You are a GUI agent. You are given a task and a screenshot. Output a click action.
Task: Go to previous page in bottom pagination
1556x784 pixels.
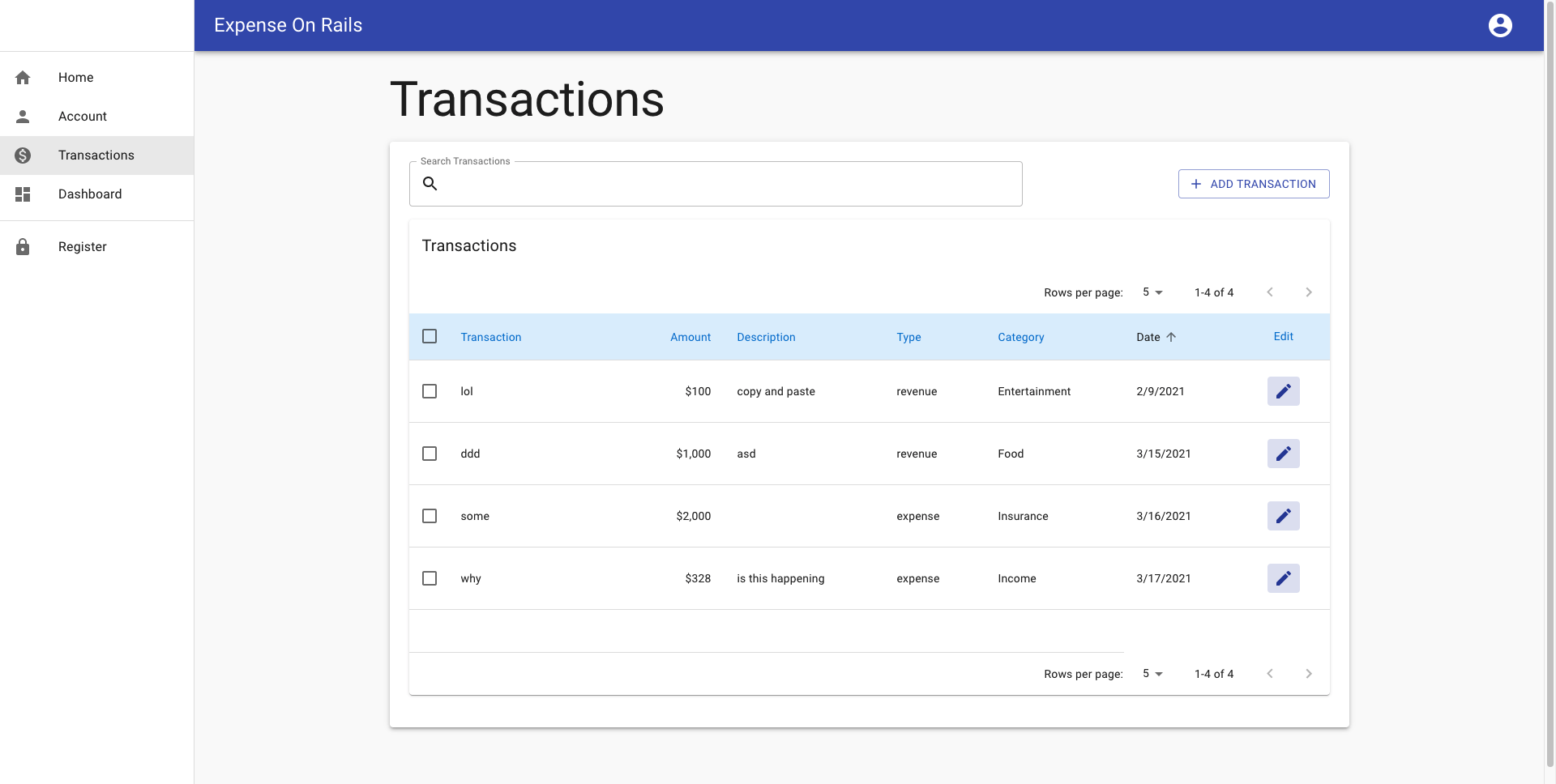(1270, 674)
